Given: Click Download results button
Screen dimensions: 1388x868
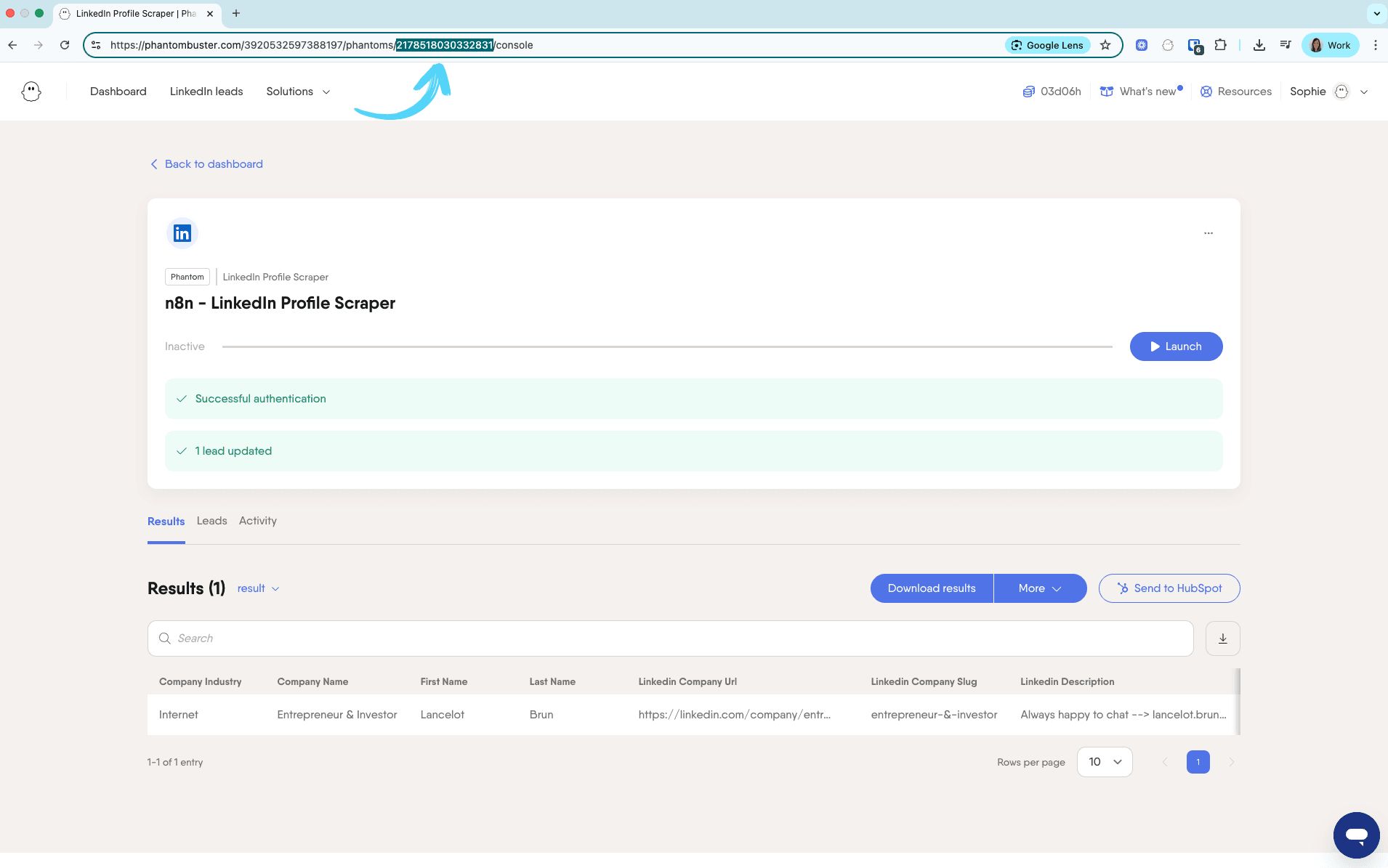Looking at the screenshot, I should (x=932, y=588).
